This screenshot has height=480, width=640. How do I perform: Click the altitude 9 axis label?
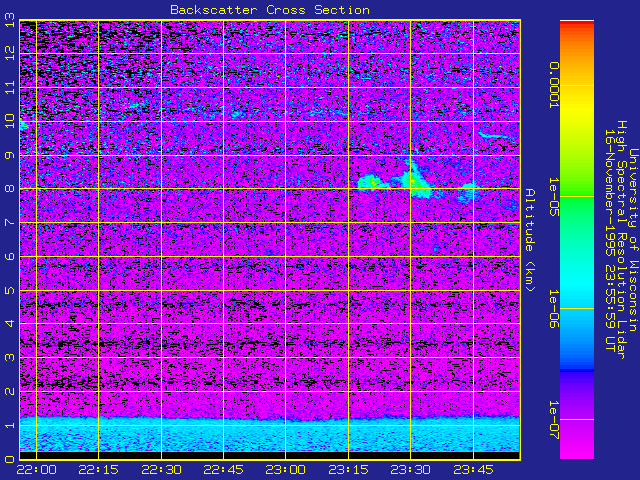coord(10,155)
